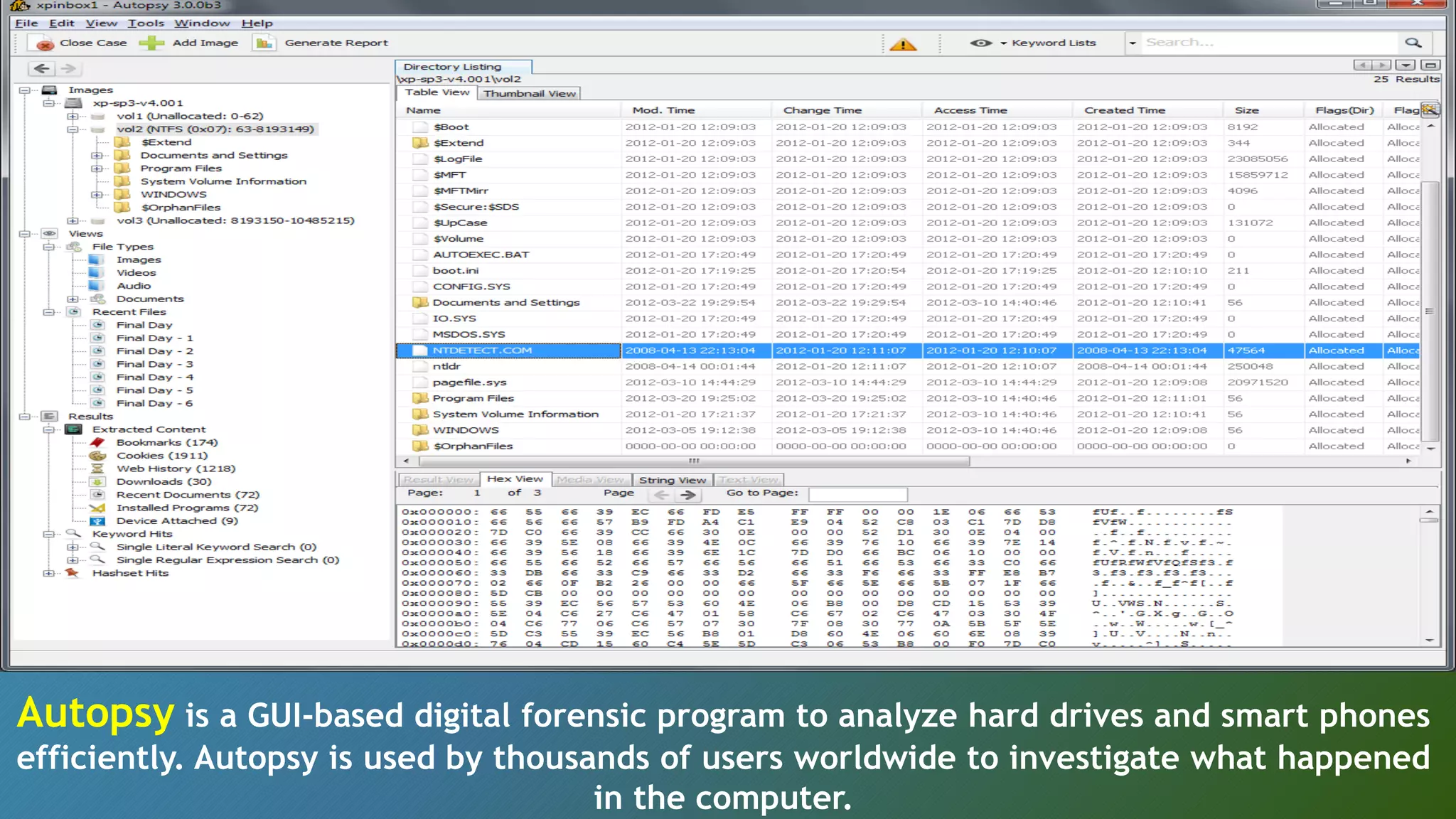Image resolution: width=1456 pixels, height=819 pixels.
Task: Click the forward navigation arrow
Action: pos(68,68)
